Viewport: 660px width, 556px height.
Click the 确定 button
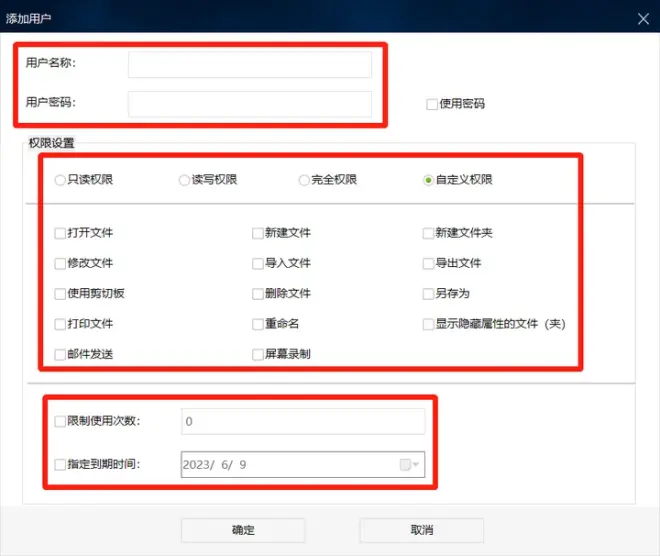tap(243, 530)
